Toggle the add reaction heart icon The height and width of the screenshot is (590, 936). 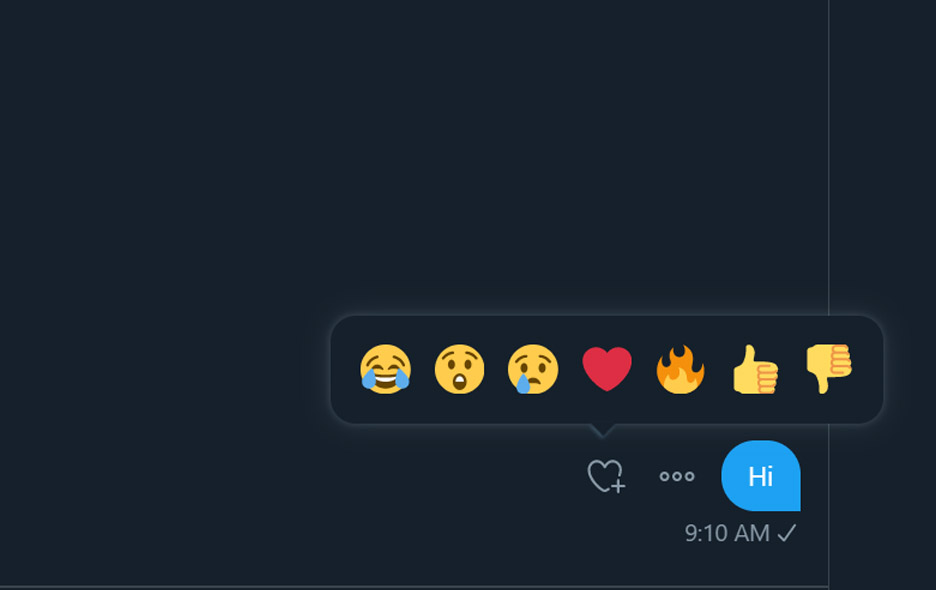click(605, 476)
